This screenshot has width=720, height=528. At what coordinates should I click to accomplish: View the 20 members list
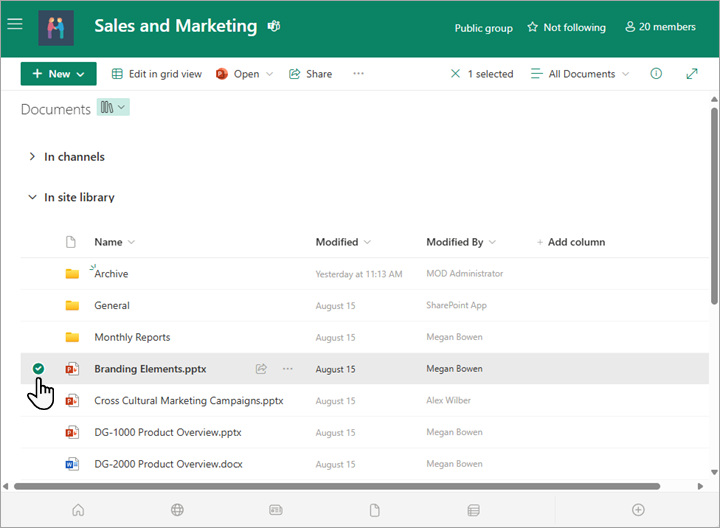pyautogui.click(x=660, y=28)
